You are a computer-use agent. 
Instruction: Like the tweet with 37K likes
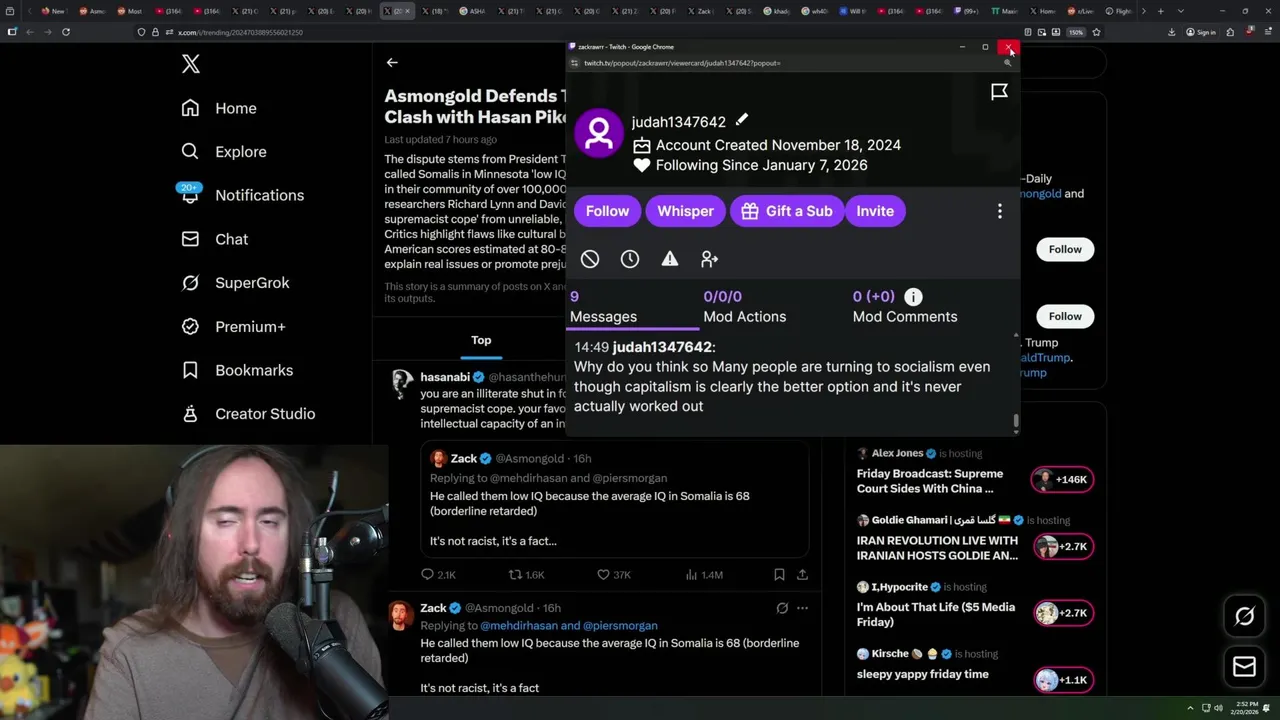(x=614, y=575)
